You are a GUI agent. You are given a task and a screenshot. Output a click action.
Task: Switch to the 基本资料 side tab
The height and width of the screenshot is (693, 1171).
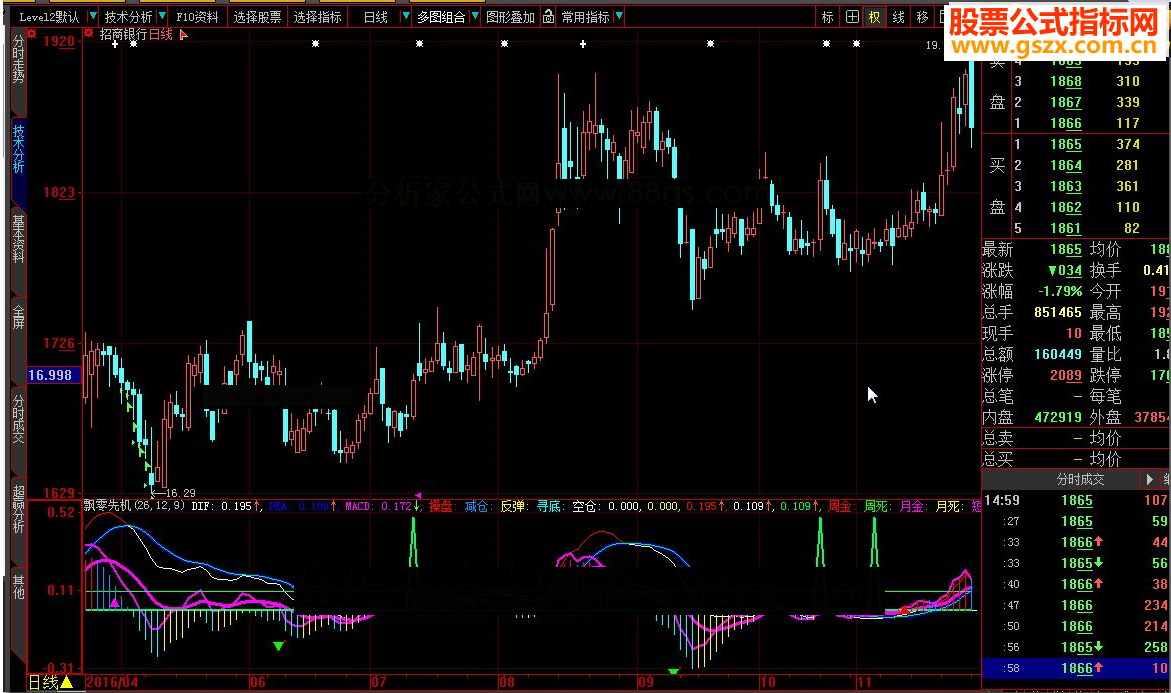(x=18, y=238)
